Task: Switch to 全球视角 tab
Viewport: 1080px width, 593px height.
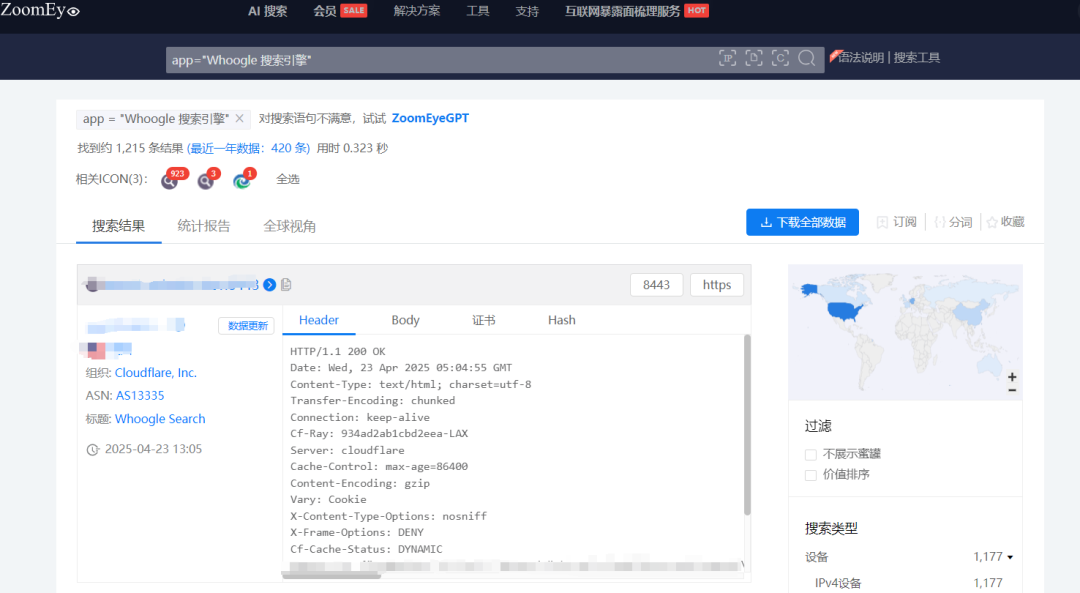Action: click(289, 226)
